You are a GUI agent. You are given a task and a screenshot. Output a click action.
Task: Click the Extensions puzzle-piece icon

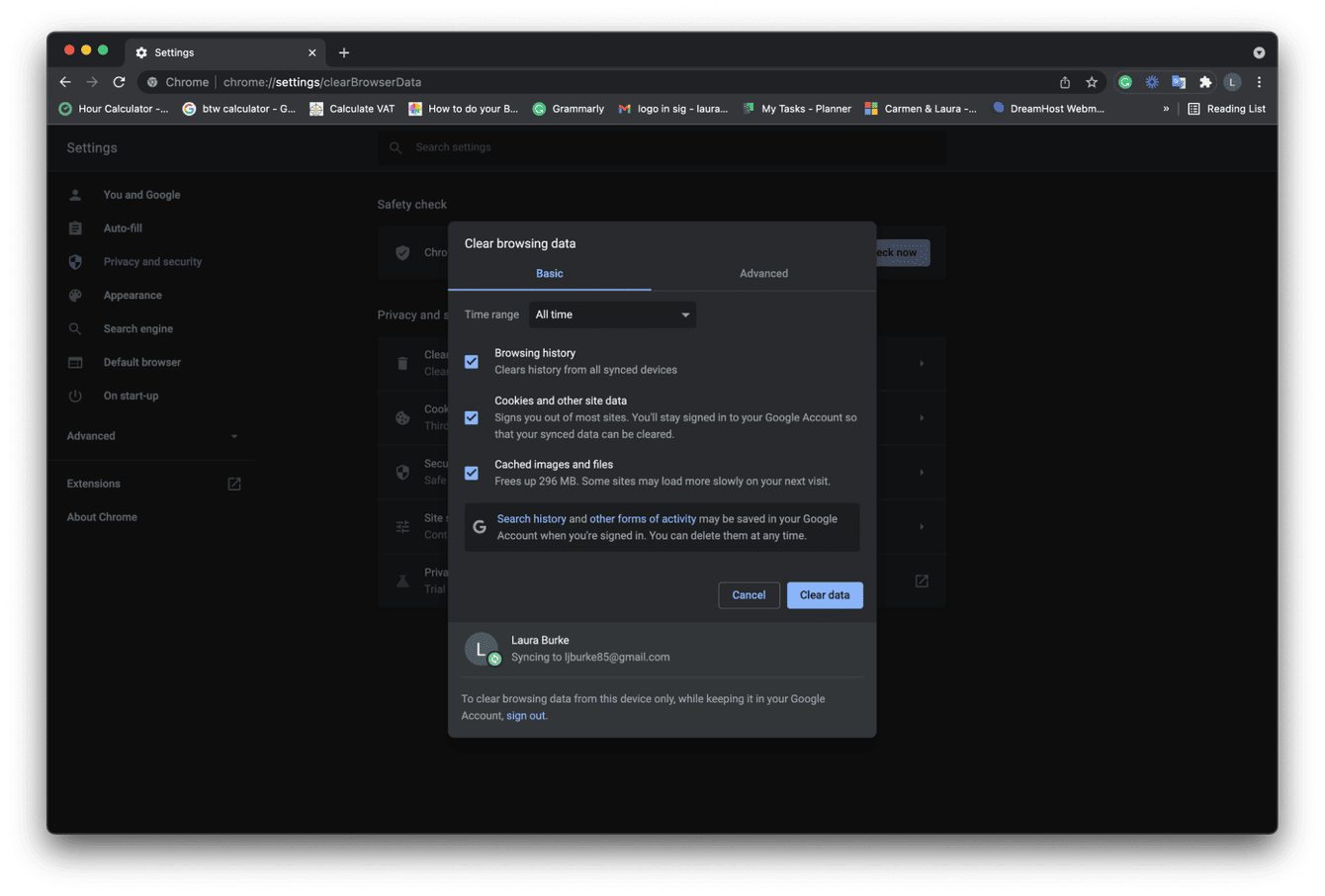click(x=1205, y=82)
